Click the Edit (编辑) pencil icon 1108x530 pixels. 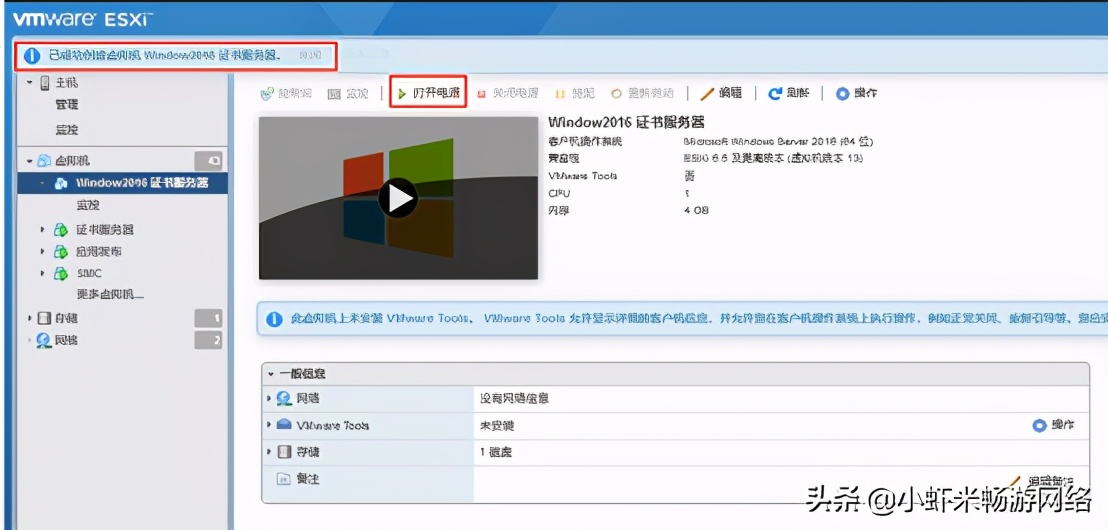707,93
